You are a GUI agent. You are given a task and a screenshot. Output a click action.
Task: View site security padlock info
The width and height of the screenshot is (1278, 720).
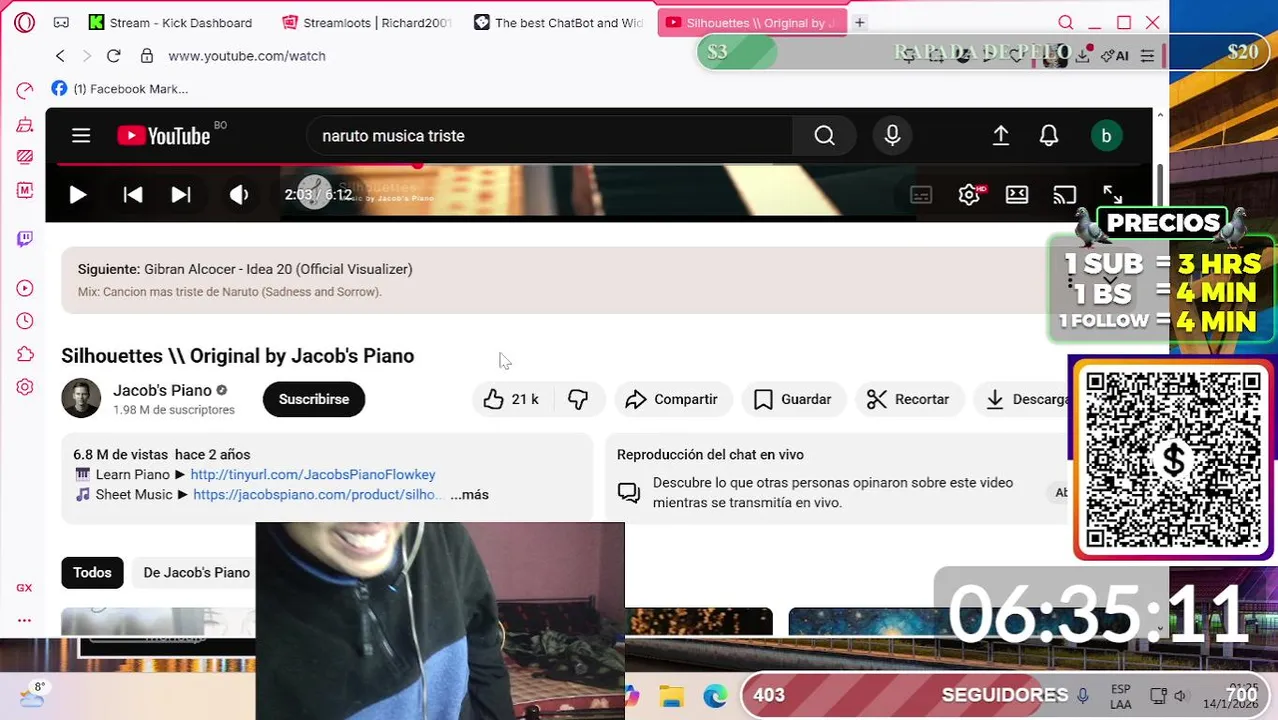(147, 56)
